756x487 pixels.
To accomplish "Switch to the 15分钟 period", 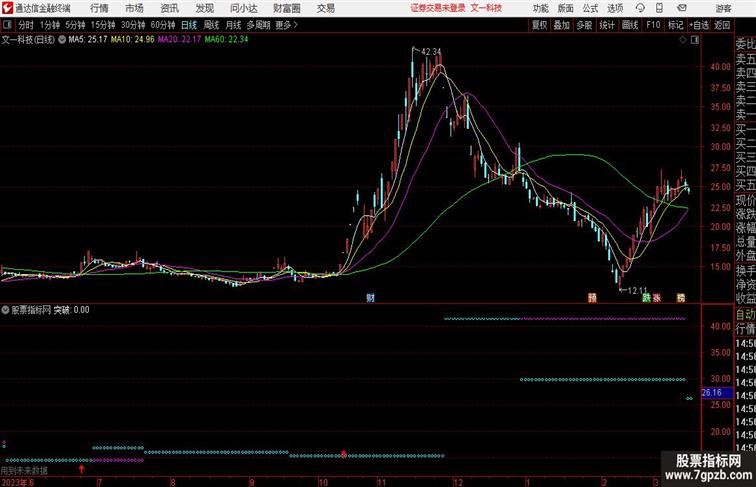I will coord(103,25).
